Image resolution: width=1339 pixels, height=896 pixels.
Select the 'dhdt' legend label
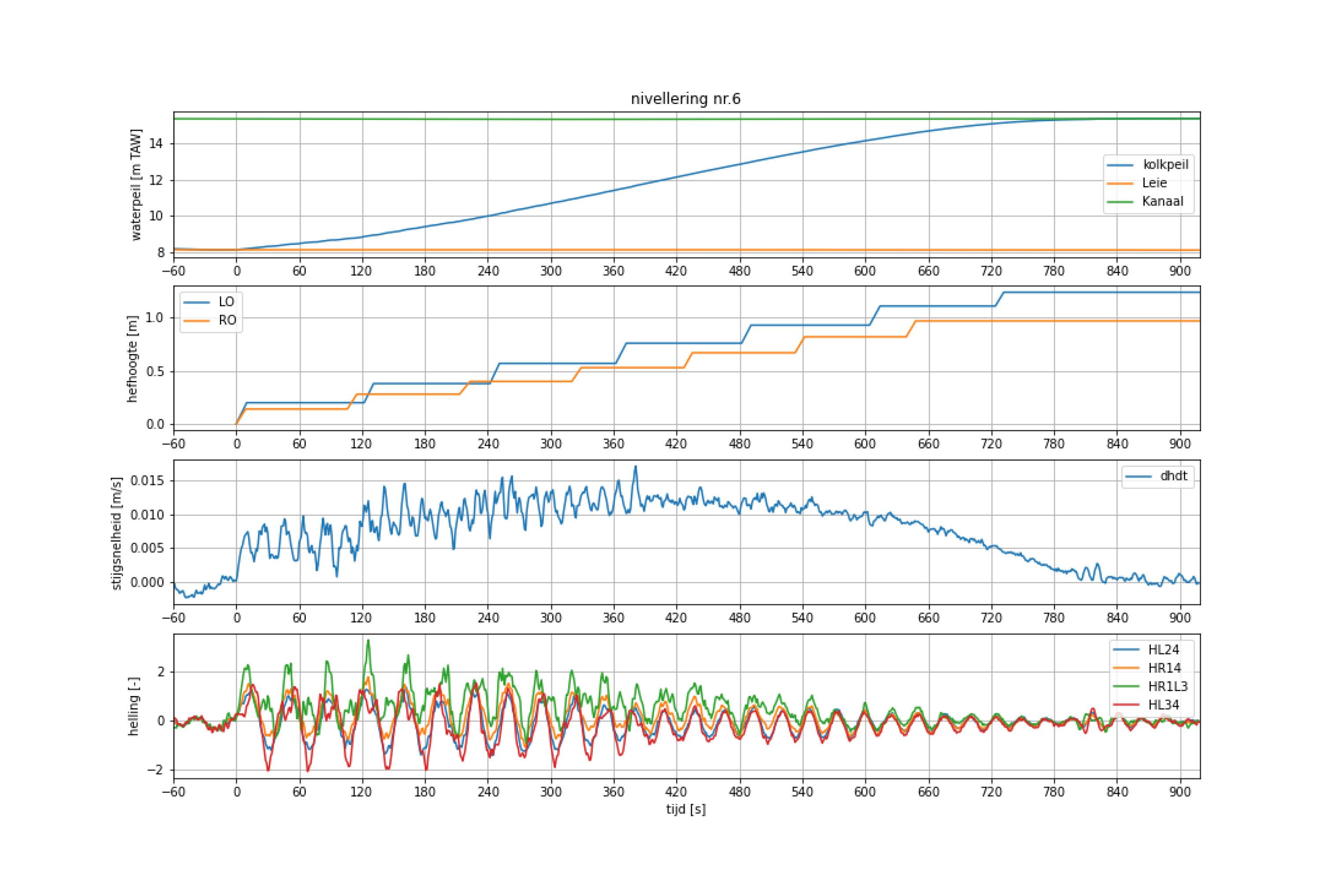point(1174,476)
